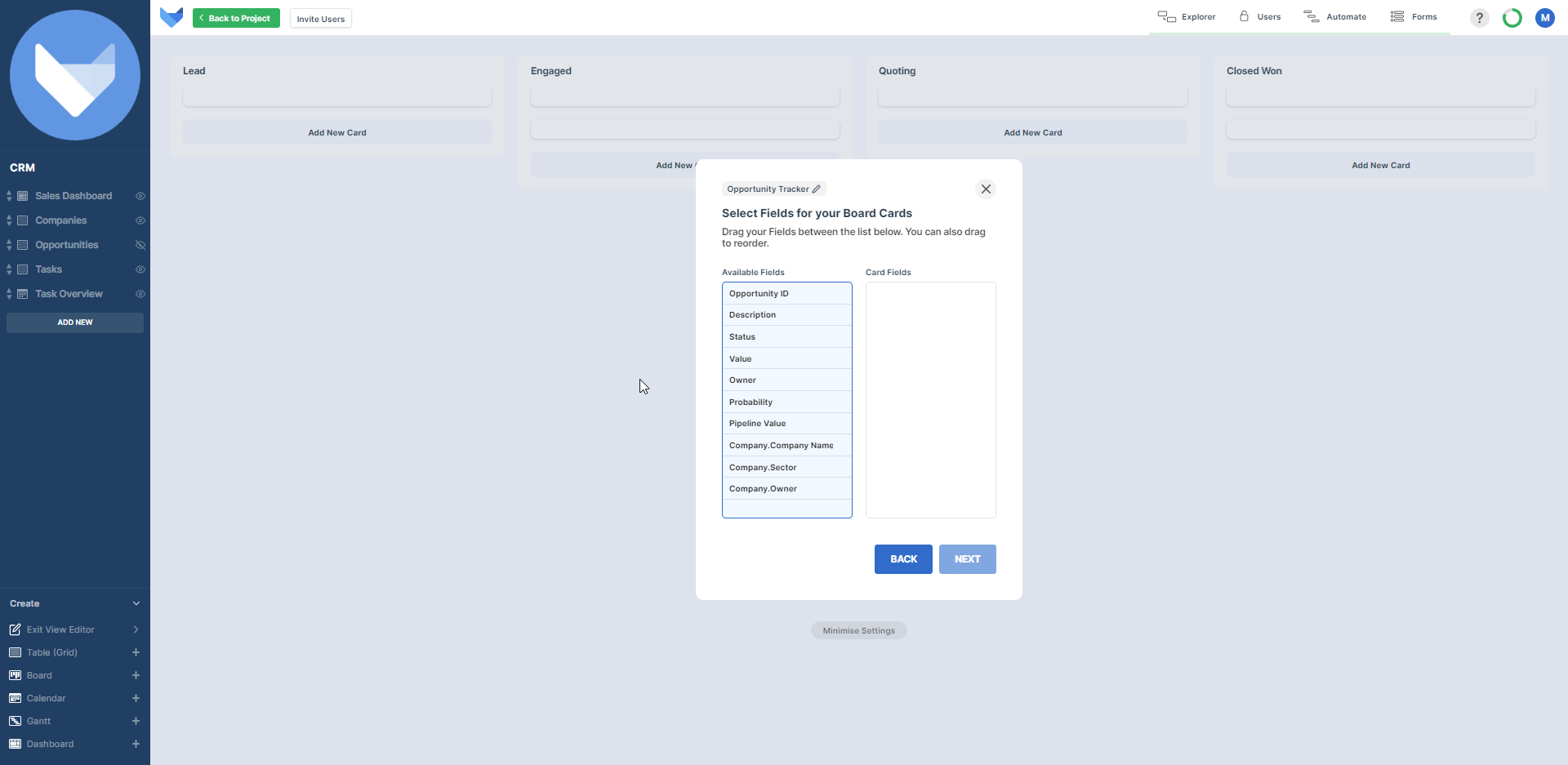Click Add New Card under Closed Won
Screen dimensions: 1568x765
tap(1381, 165)
